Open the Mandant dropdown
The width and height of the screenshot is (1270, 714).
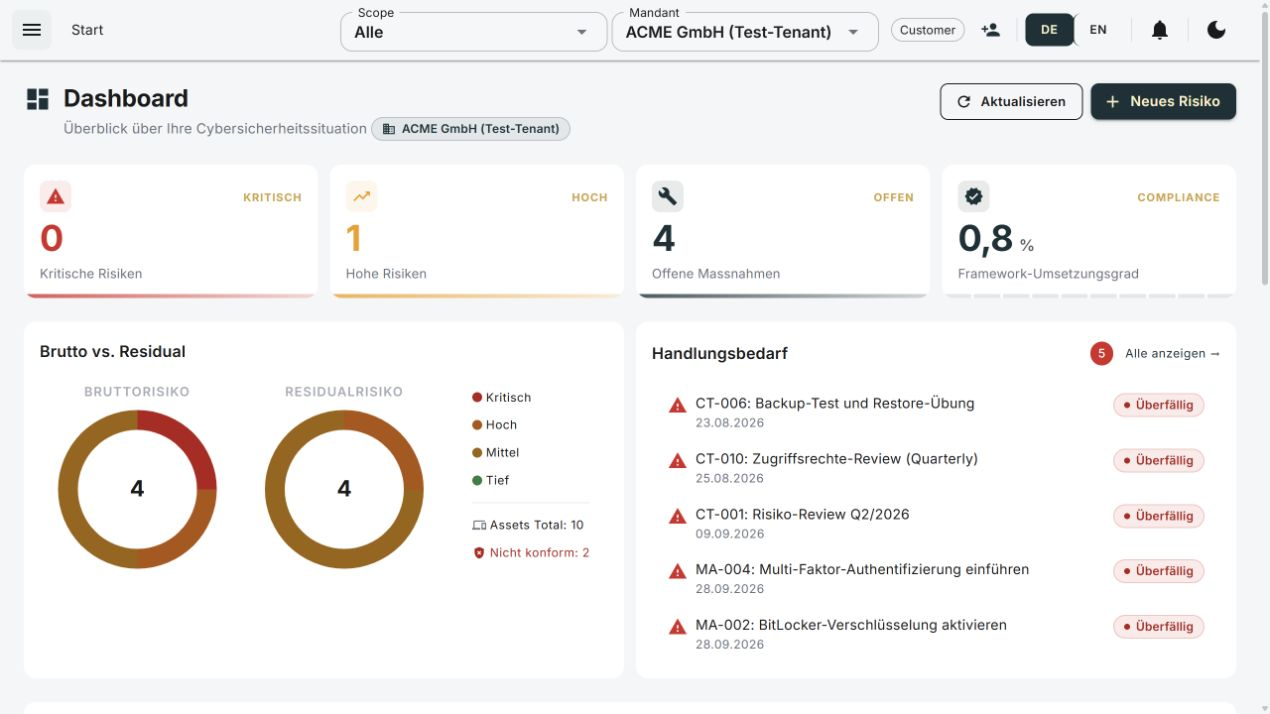tap(745, 32)
